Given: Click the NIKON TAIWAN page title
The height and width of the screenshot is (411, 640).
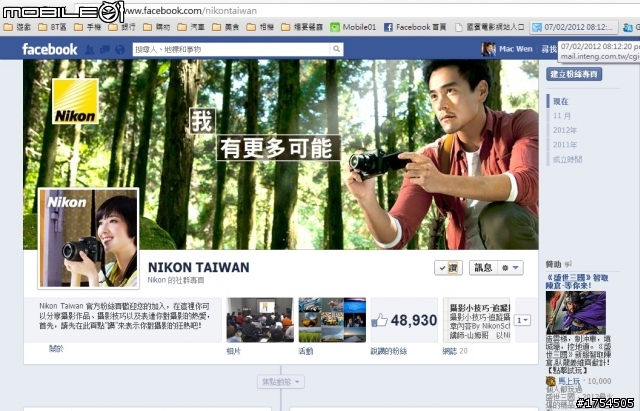Looking at the screenshot, I should (198, 267).
